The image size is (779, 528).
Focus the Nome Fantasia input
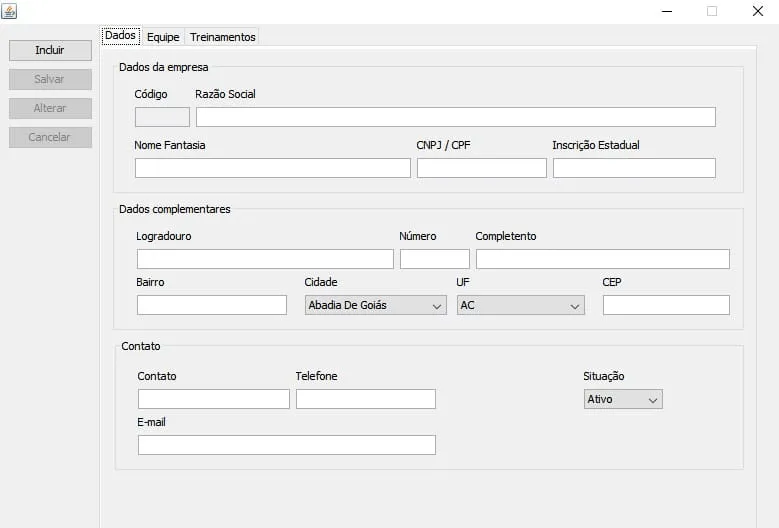(x=272, y=168)
